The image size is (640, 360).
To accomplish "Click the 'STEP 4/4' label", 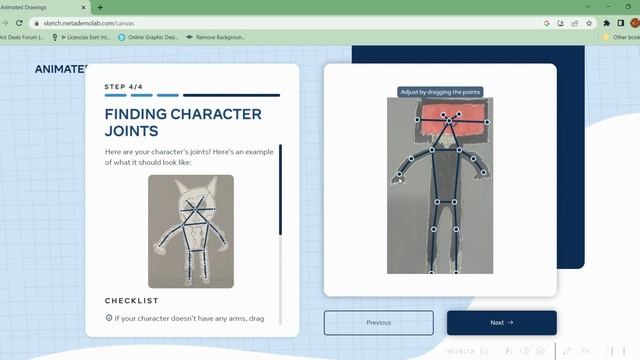I will 124,87.
